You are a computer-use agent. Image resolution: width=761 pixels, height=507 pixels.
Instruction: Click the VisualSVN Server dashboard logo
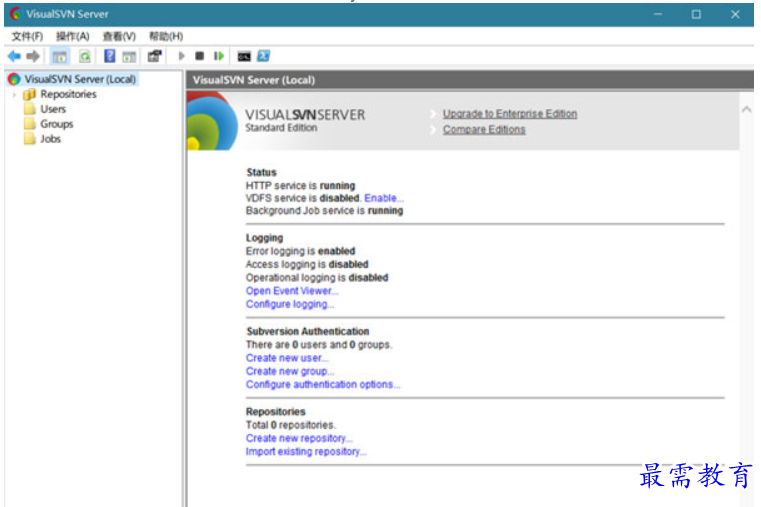coord(212,121)
